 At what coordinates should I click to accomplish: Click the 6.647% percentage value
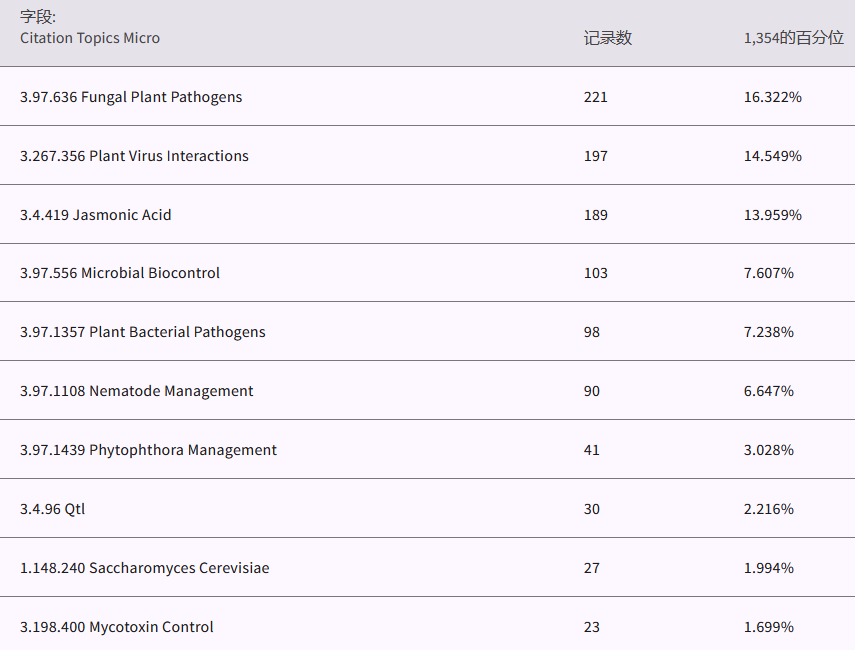coord(768,391)
